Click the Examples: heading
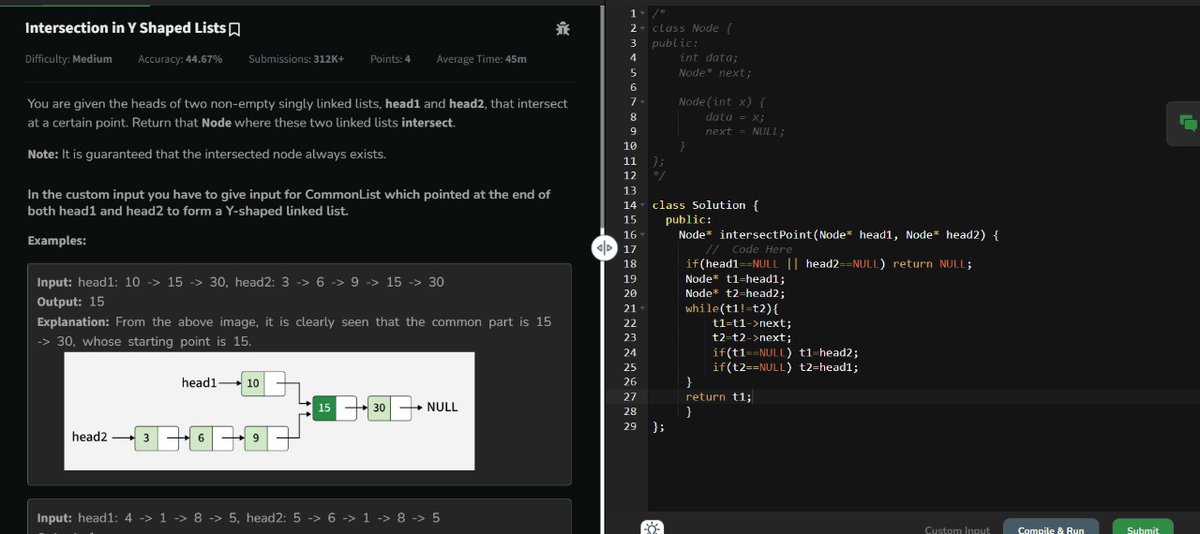 pyautogui.click(x=57, y=241)
